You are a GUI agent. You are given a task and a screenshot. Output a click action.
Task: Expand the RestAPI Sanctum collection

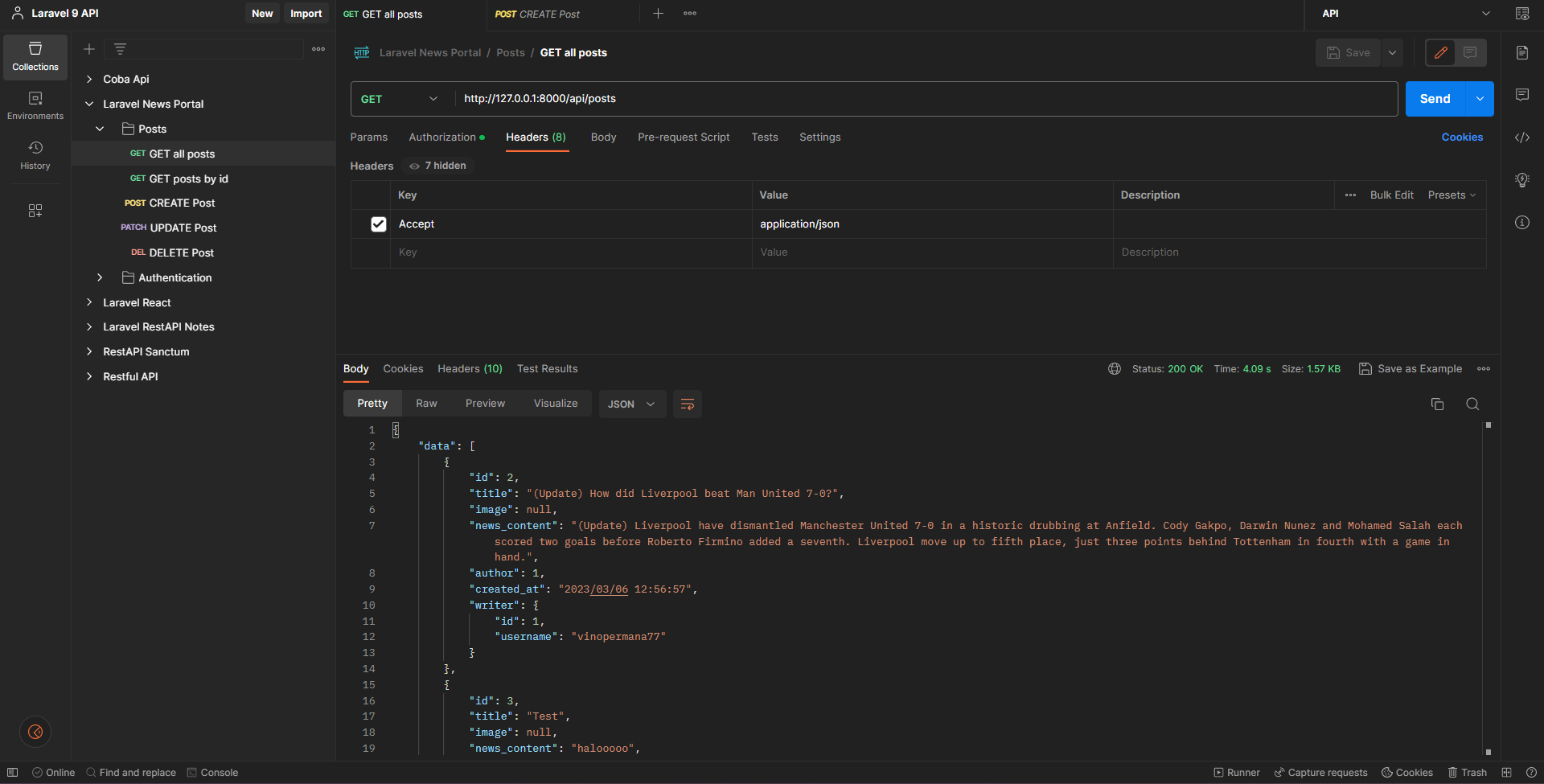[89, 351]
